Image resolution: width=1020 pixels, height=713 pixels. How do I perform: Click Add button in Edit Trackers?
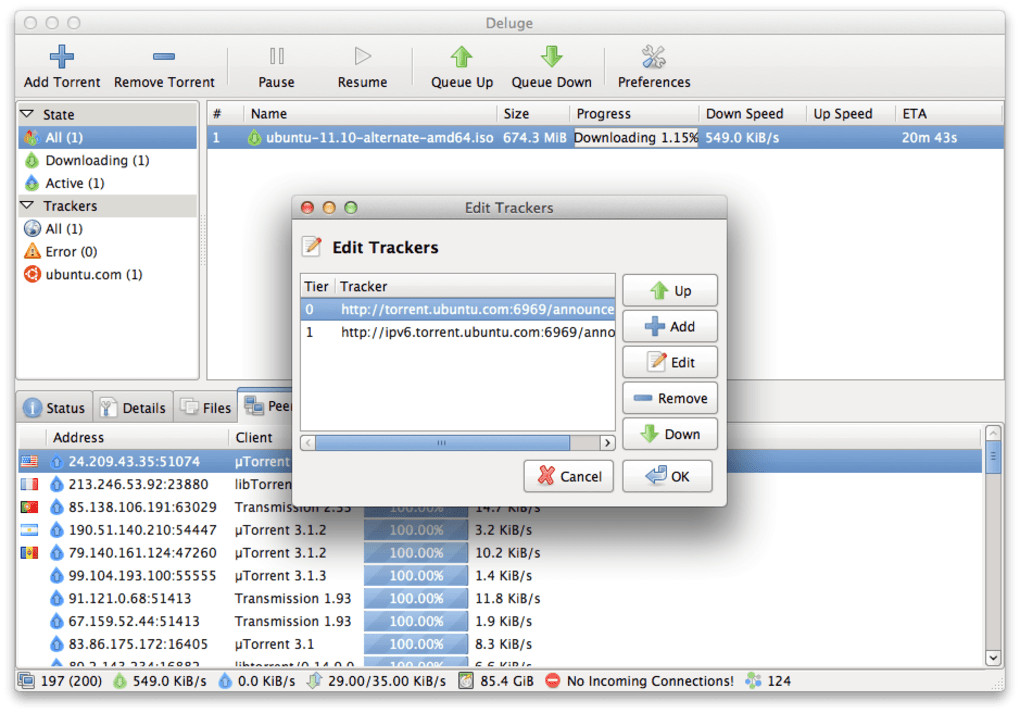[669, 326]
